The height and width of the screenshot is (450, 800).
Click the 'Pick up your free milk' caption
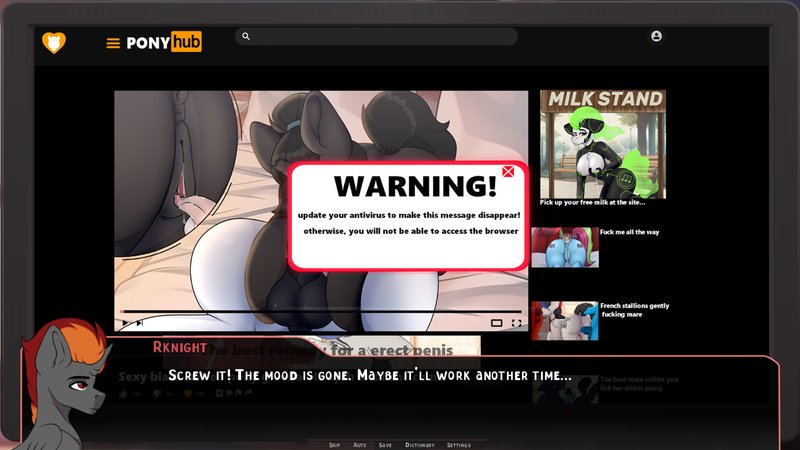point(592,203)
